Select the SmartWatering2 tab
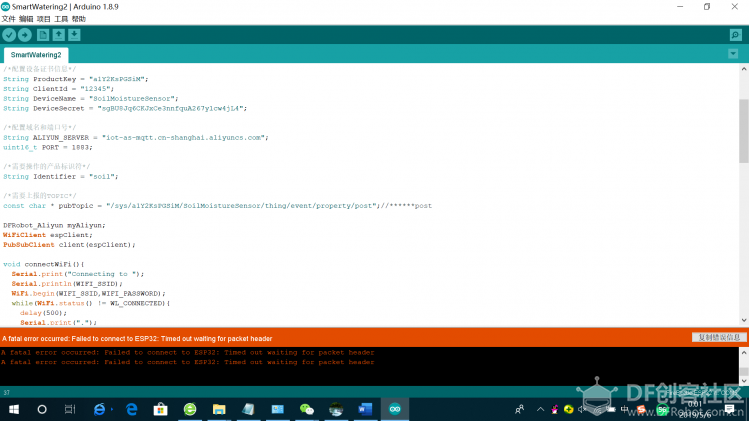The height and width of the screenshot is (421, 749). [36, 55]
